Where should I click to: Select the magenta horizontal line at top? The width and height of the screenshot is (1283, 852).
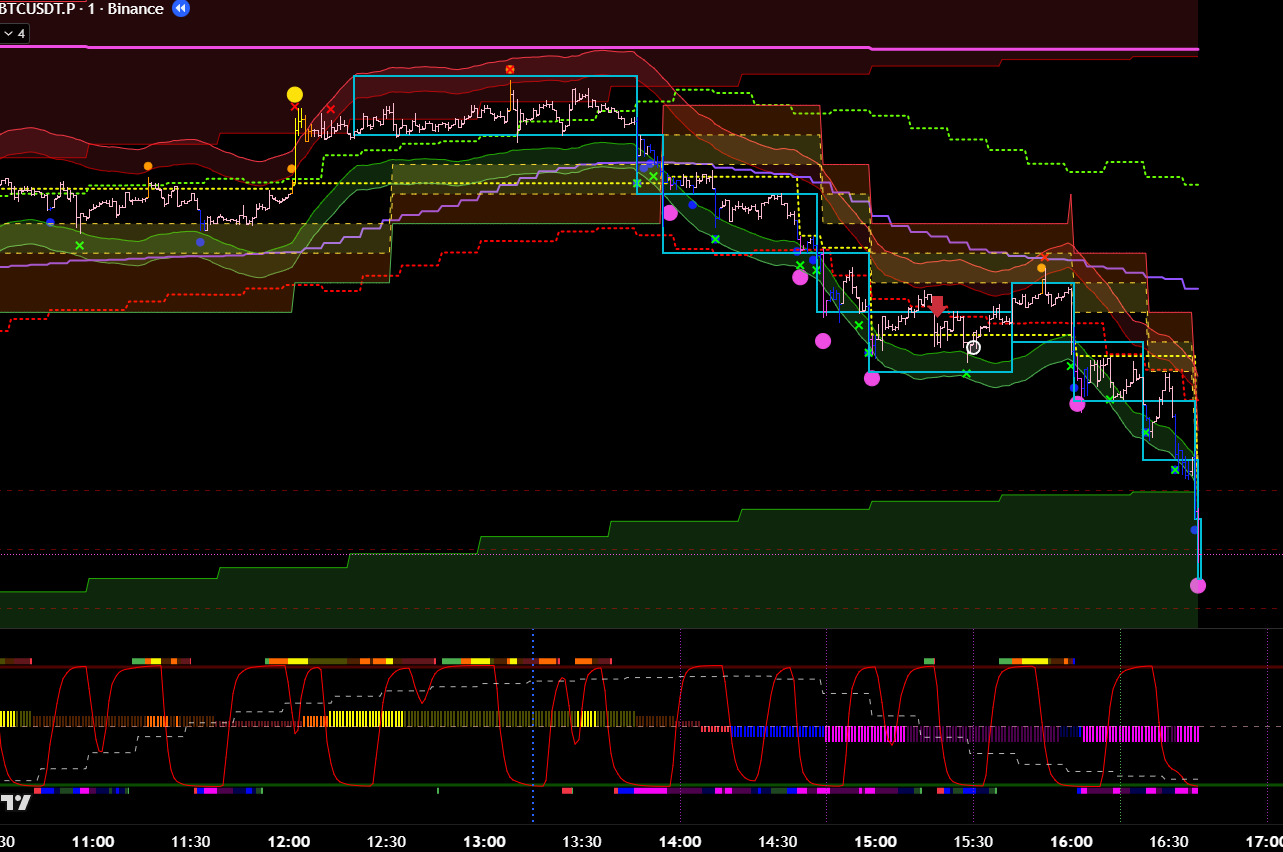click(x=600, y=47)
